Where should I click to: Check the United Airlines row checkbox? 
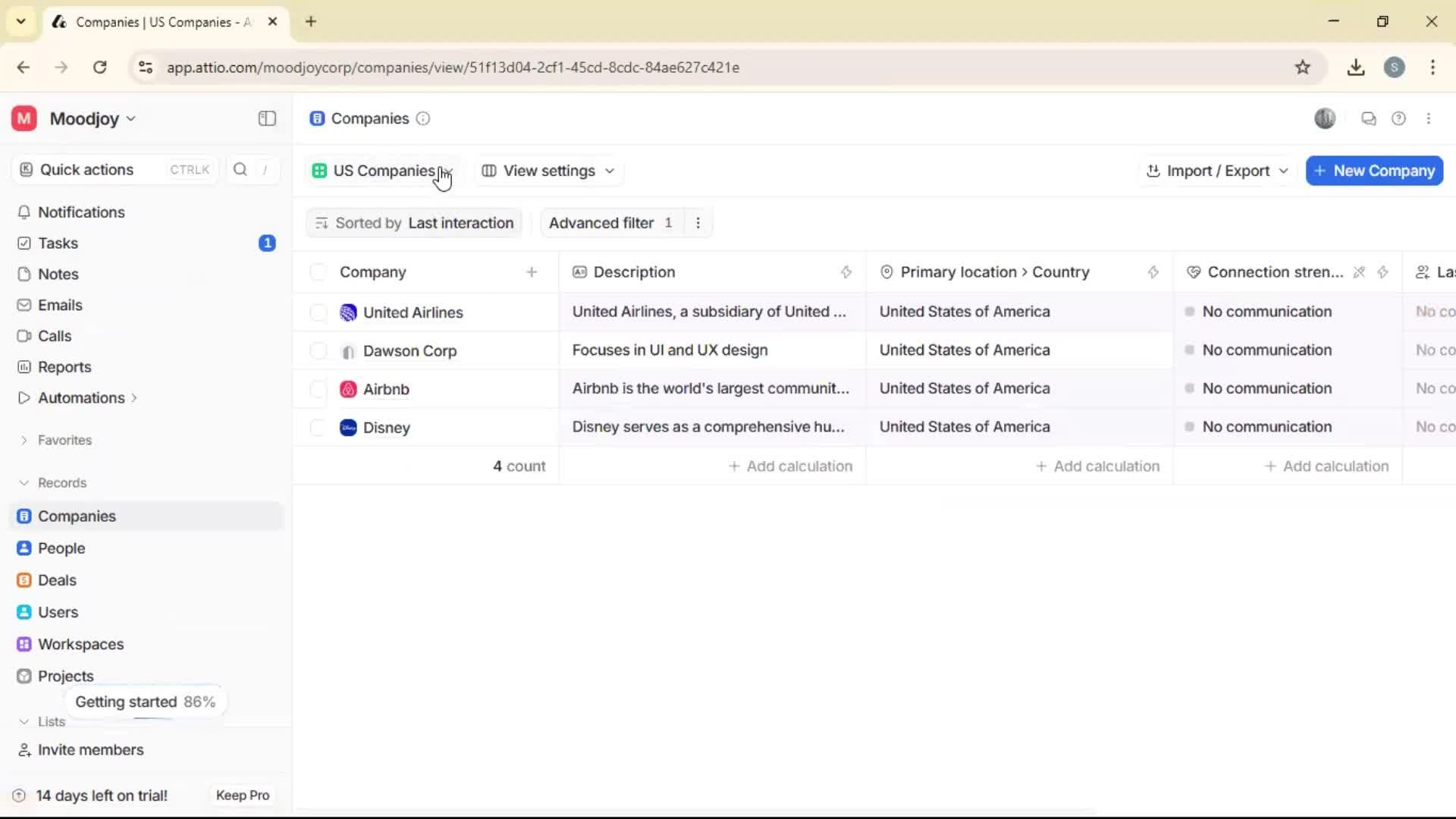coord(318,312)
